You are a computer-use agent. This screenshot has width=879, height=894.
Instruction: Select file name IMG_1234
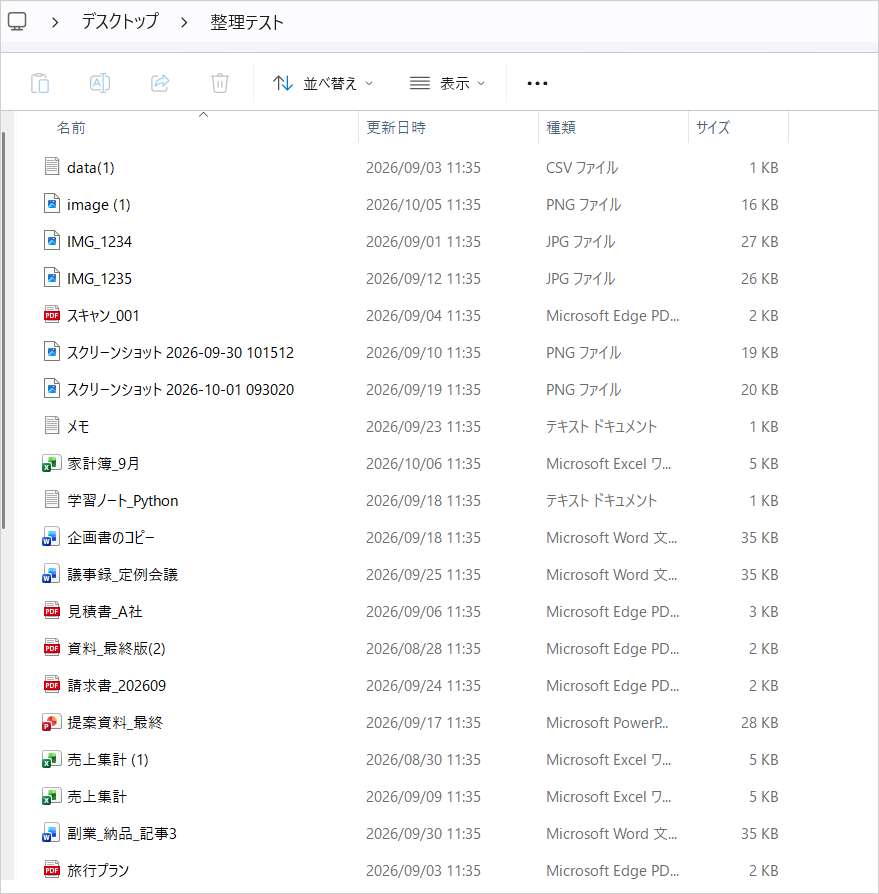99,242
